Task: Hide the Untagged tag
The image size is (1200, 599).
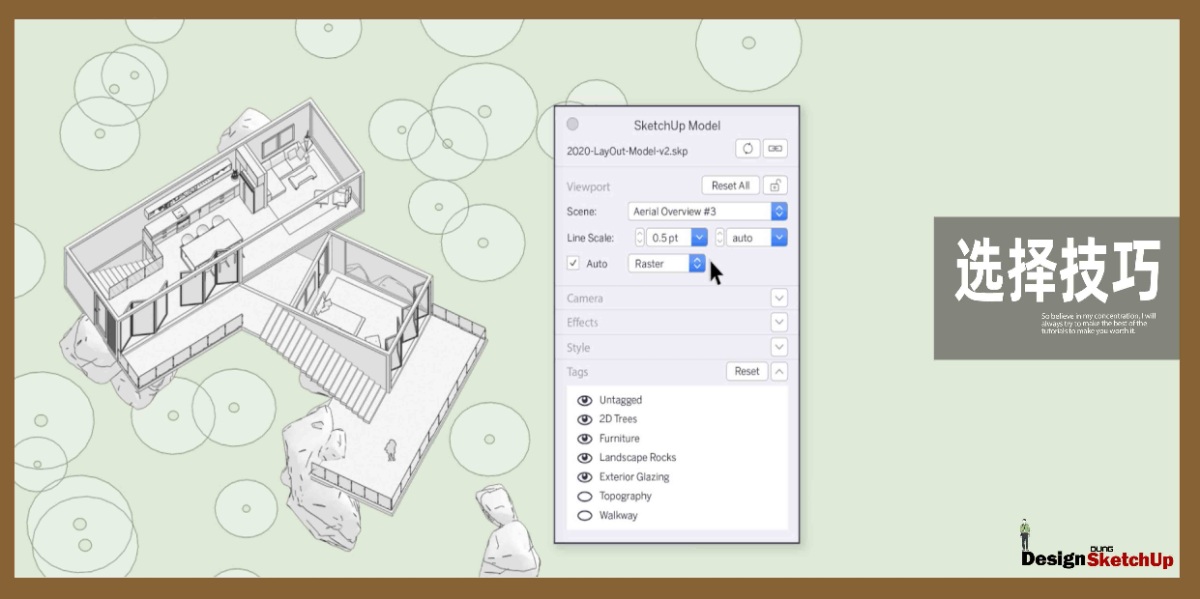Action: click(585, 400)
